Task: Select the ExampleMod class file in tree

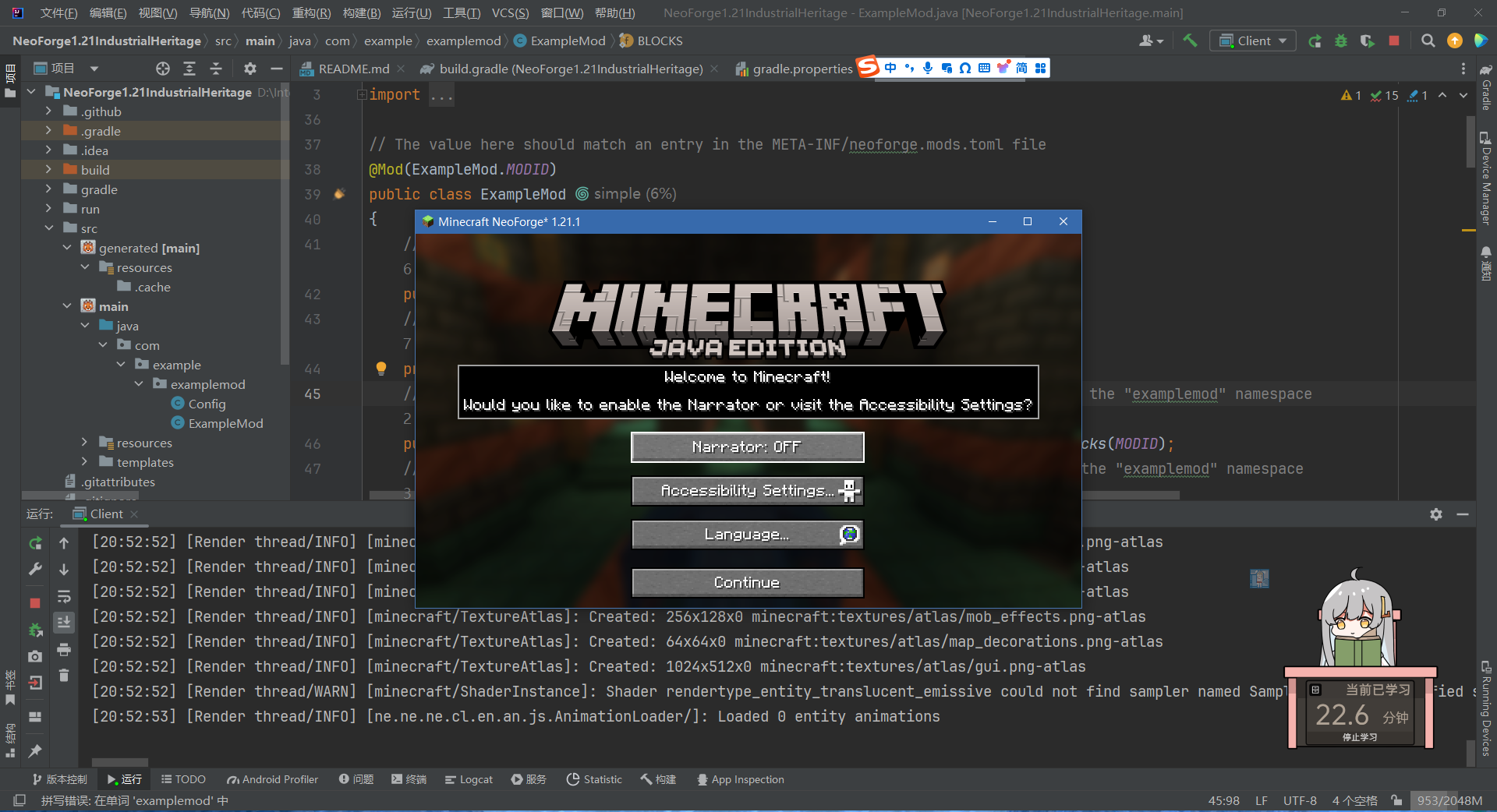Action: 225,423
